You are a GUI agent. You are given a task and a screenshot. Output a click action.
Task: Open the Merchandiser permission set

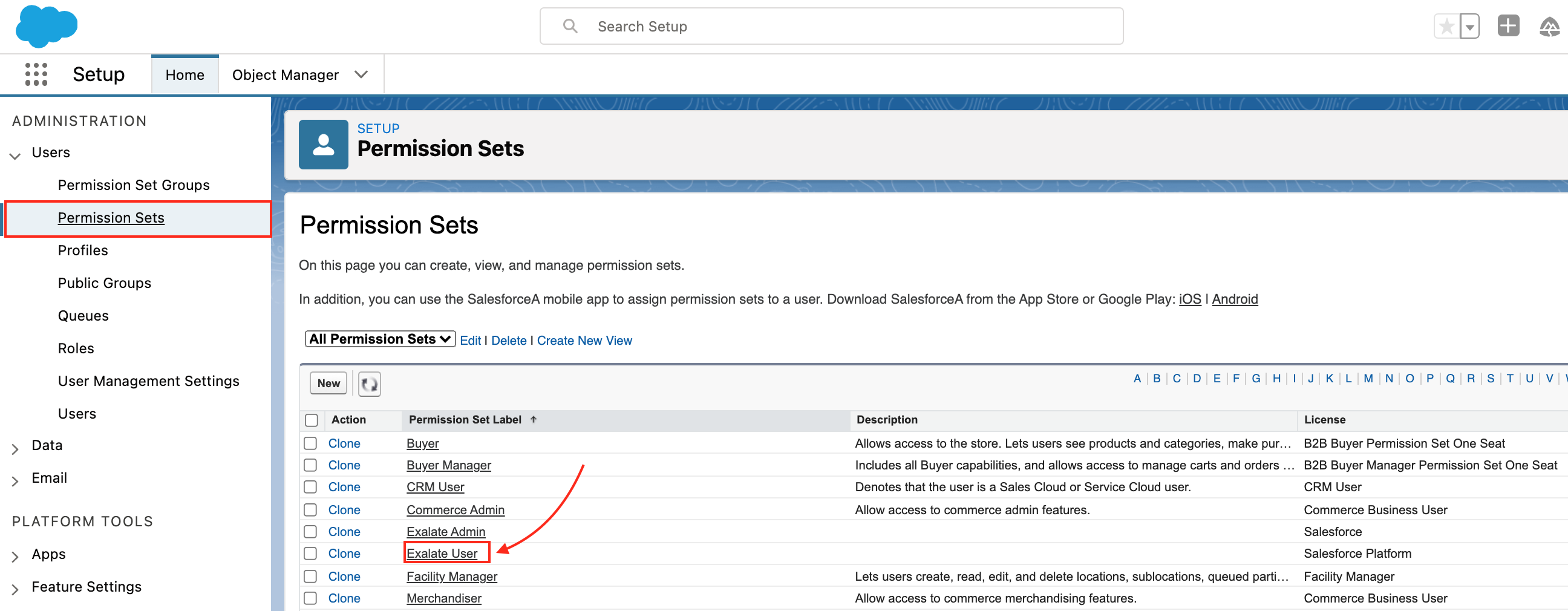[444, 598]
